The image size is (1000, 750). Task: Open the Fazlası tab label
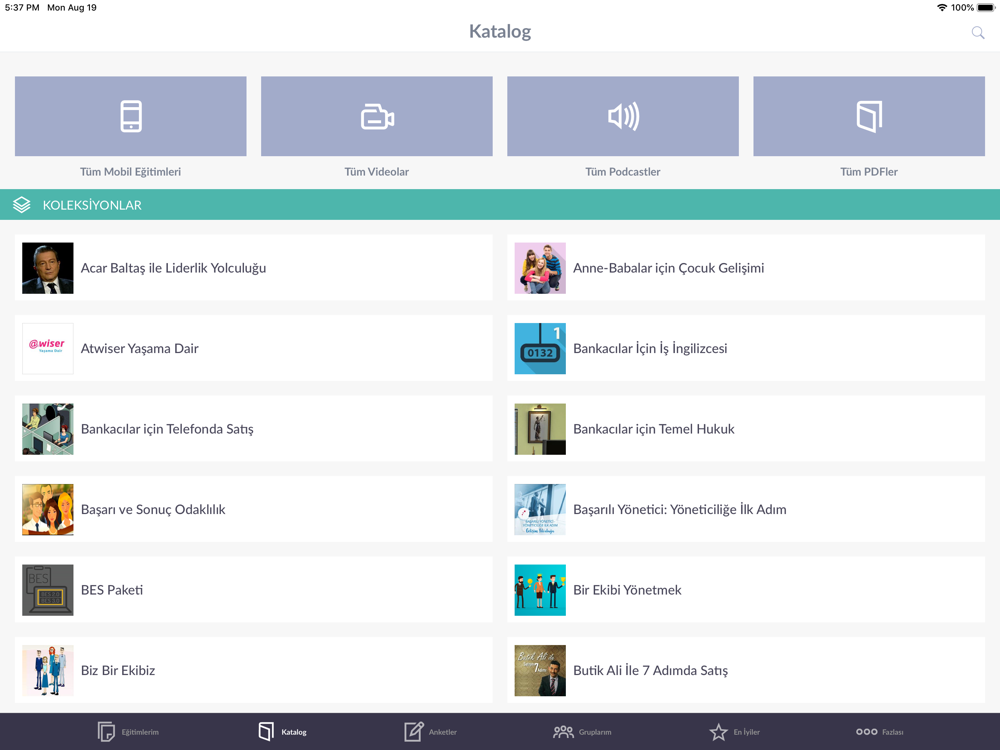click(x=893, y=732)
